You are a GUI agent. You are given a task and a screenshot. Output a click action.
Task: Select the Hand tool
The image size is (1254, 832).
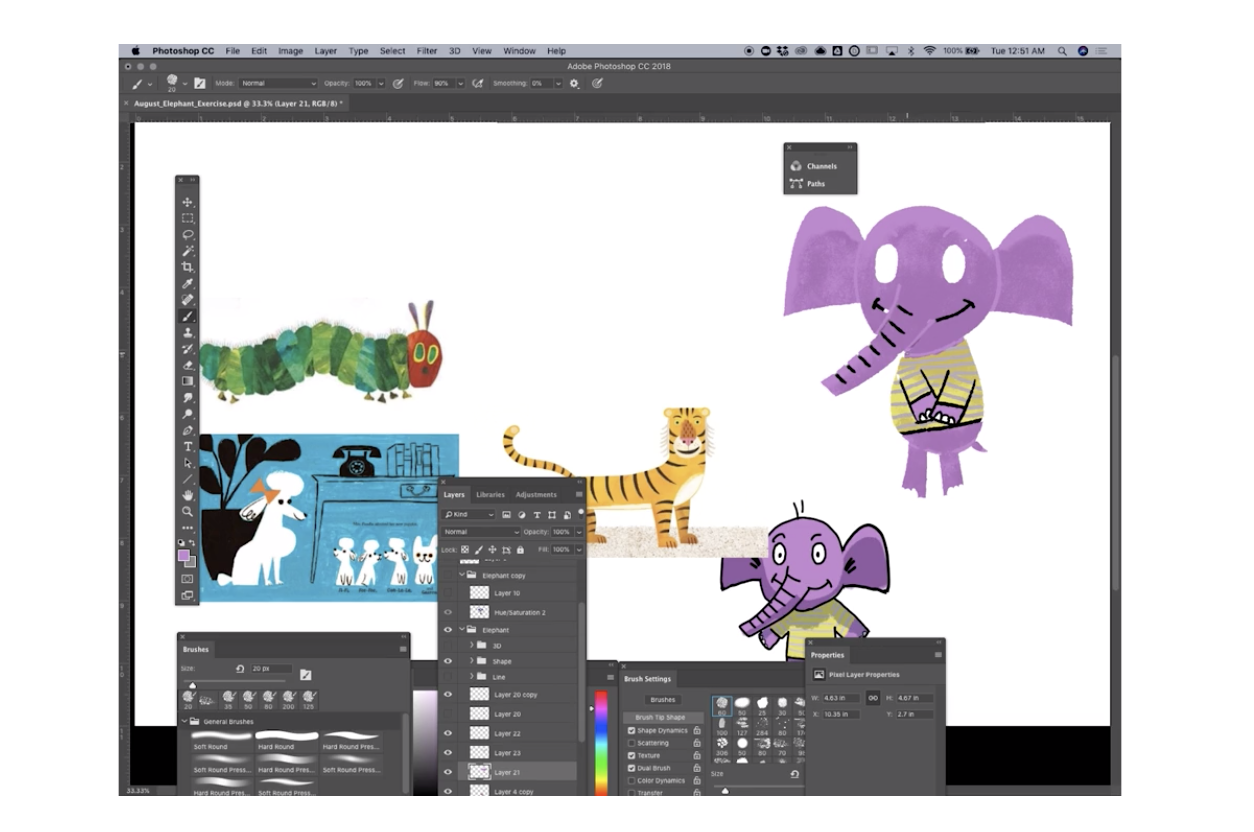point(187,495)
